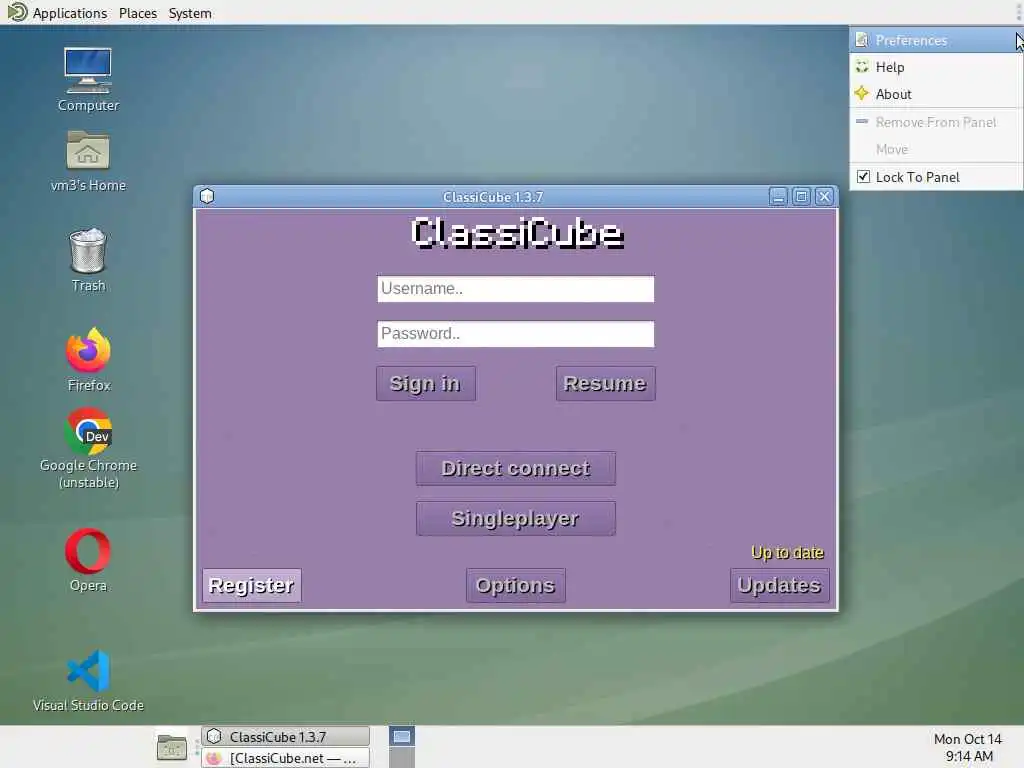Click the ClassiCube window title bar icon
The image size is (1024, 768).
207,197
